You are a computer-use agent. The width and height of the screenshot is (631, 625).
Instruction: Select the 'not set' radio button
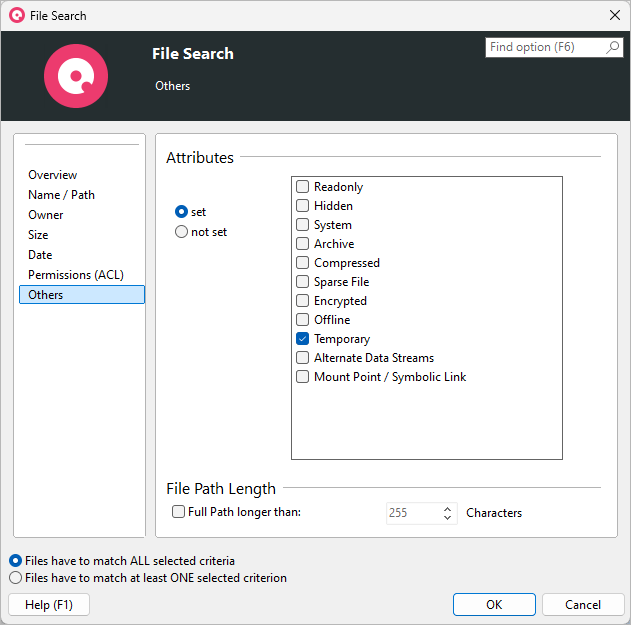(181, 232)
